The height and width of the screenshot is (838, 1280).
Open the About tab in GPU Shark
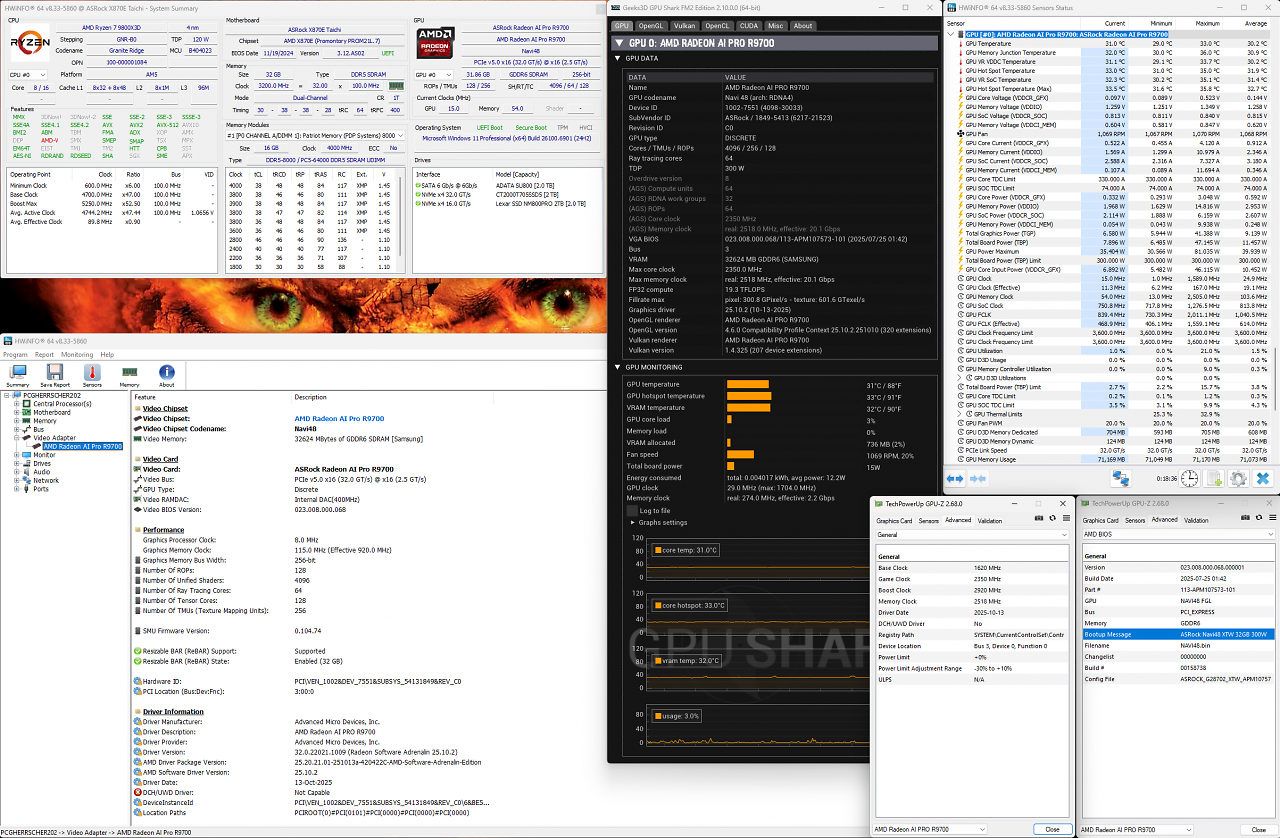pos(804,25)
